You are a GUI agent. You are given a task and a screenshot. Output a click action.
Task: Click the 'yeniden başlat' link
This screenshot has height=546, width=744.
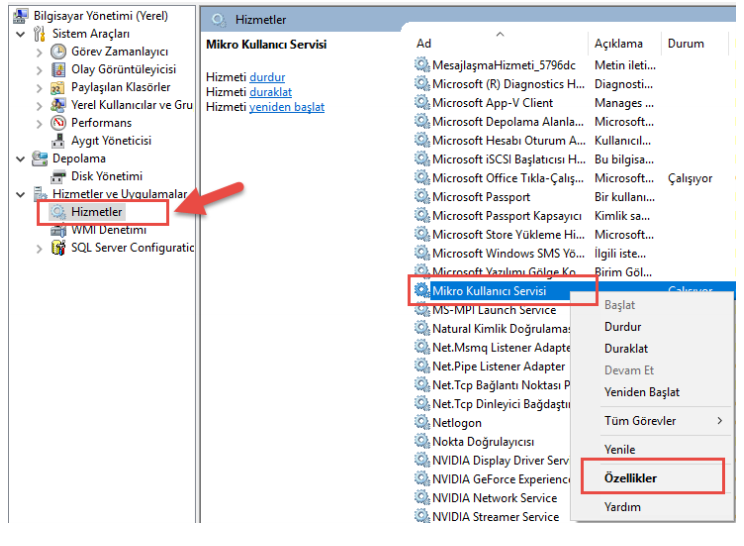(x=286, y=107)
